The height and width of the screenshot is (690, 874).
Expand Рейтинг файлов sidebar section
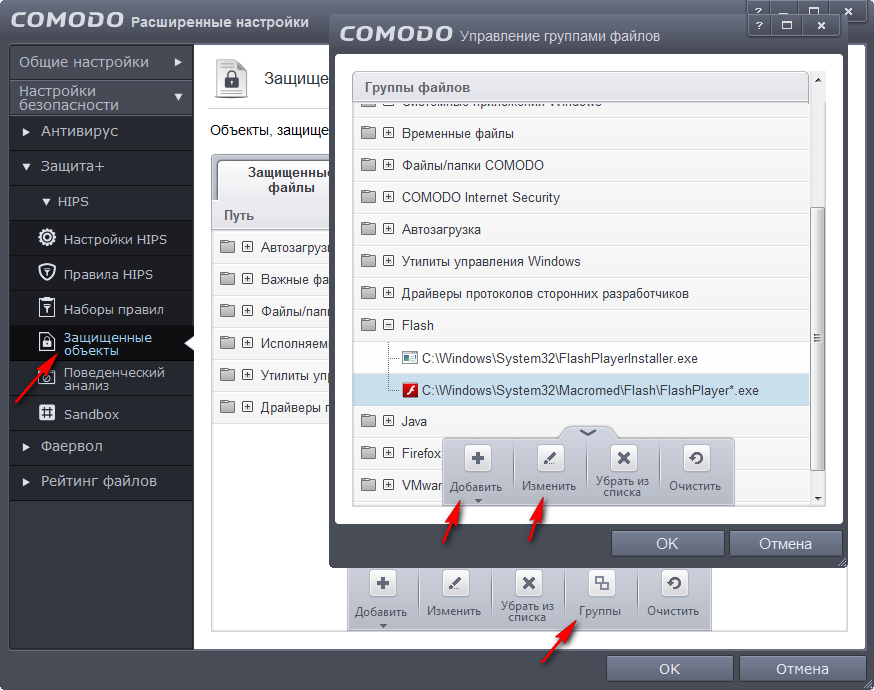(101, 482)
